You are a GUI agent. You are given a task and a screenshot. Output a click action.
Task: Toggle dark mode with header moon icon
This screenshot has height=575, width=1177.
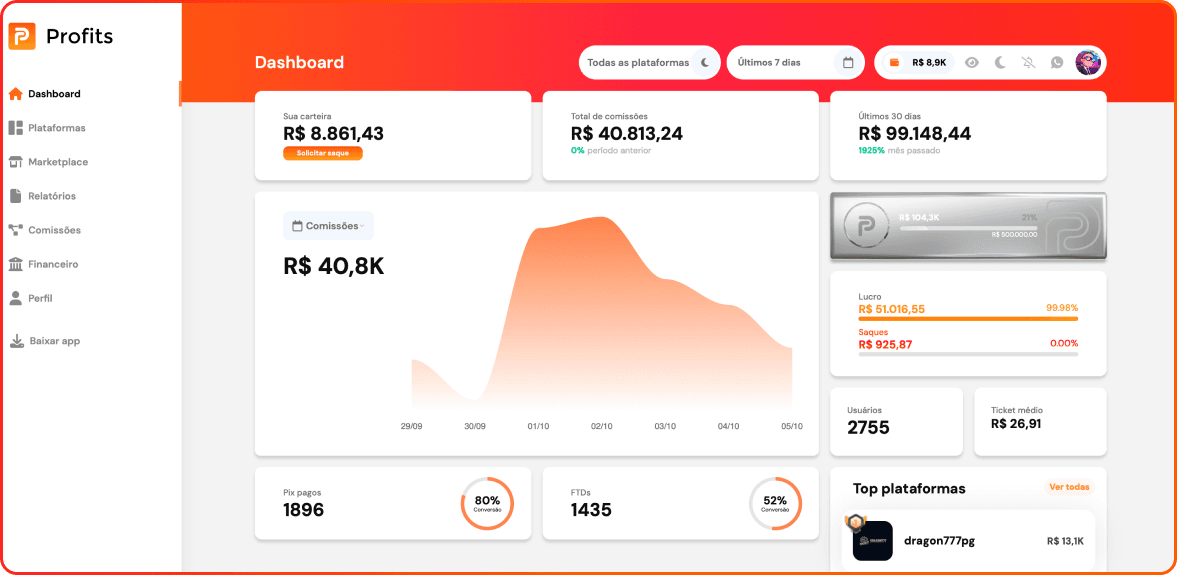(1000, 62)
